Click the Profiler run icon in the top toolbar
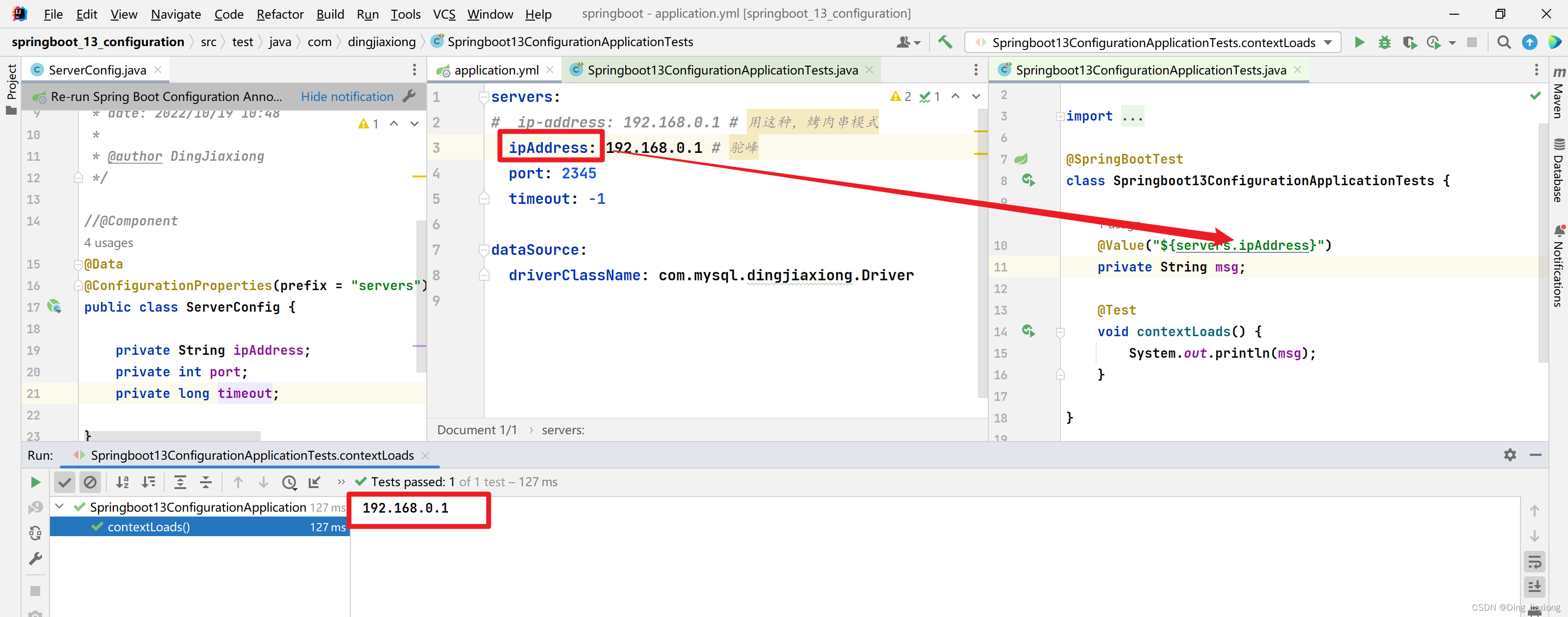1568x617 pixels. [1433, 42]
